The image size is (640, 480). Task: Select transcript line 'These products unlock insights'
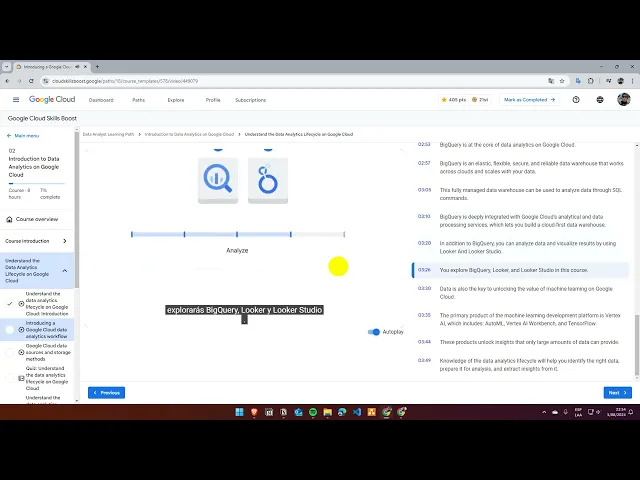523,342
